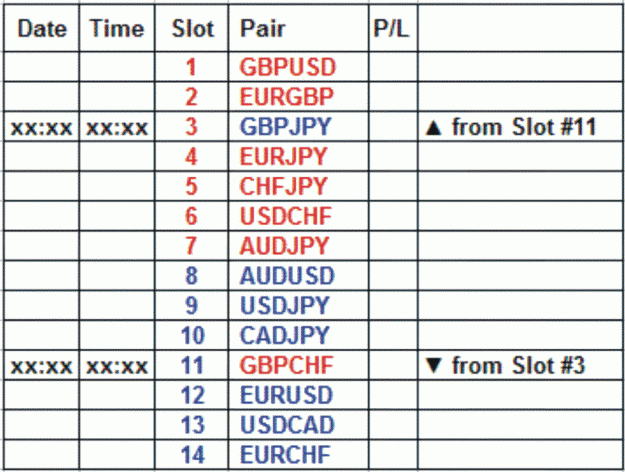Select the Date column header
Screen dimensions: 625x472
(x=41, y=28)
